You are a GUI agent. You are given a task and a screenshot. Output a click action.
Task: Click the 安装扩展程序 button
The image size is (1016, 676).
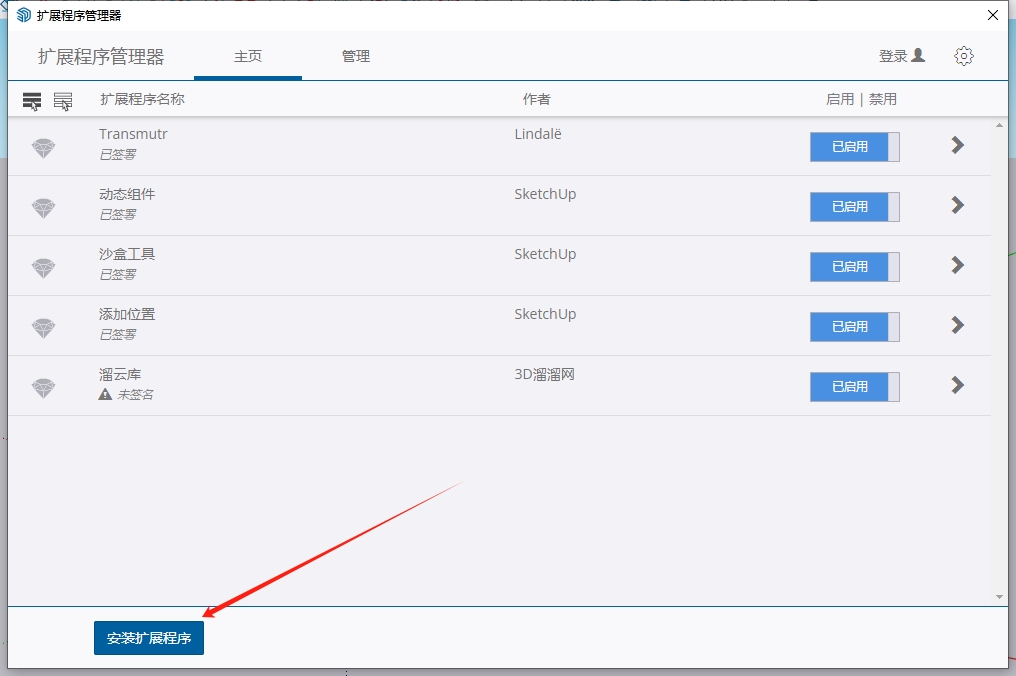coord(149,638)
